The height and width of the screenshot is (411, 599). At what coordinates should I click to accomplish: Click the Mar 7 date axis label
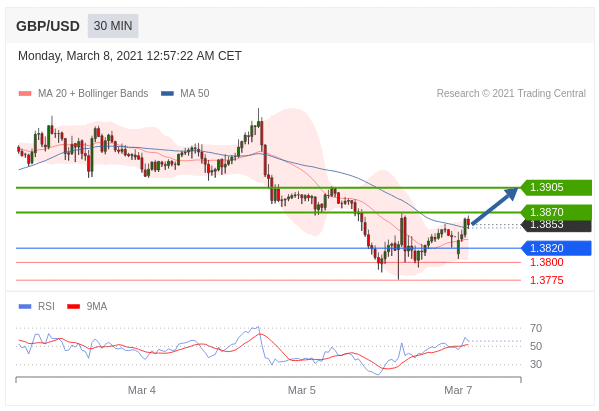[458, 390]
